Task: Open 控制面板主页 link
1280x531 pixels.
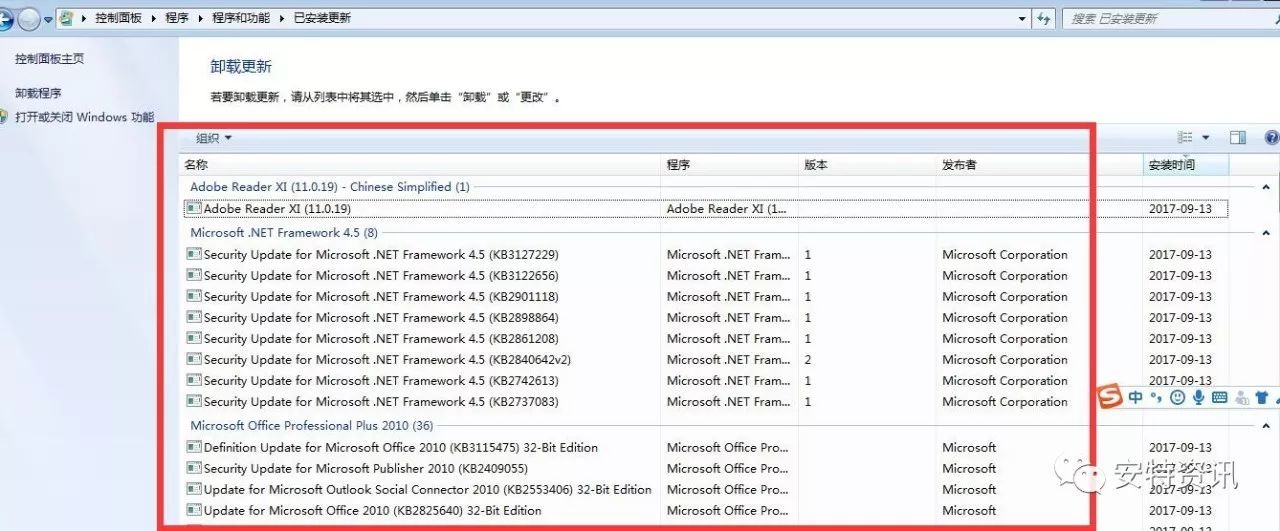Action: tap(50, 59)
